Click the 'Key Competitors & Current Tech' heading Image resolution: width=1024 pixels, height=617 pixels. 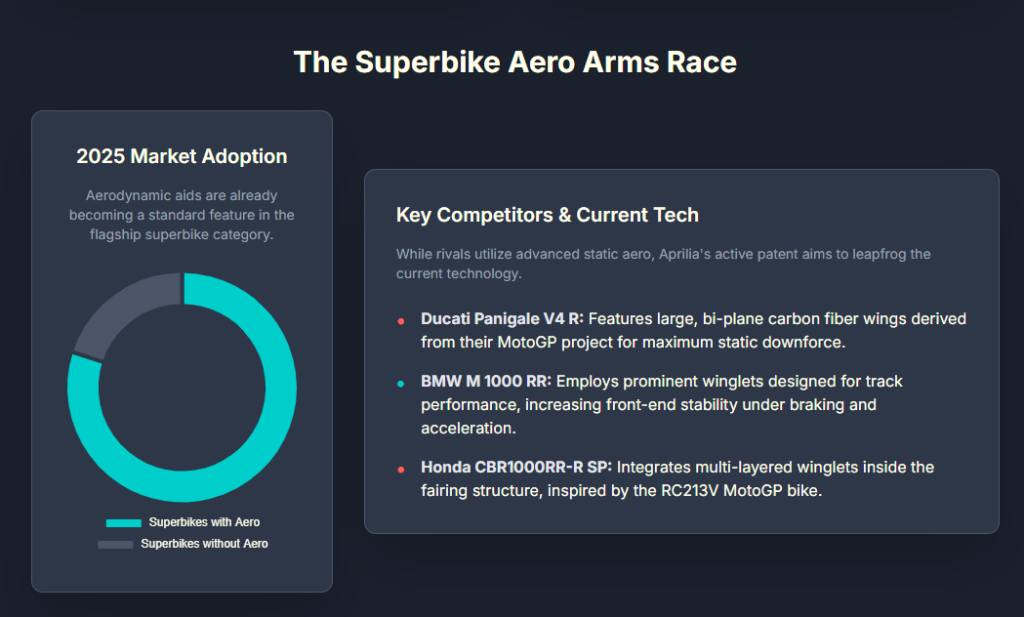pyautogui.click(x=547, y=215)
